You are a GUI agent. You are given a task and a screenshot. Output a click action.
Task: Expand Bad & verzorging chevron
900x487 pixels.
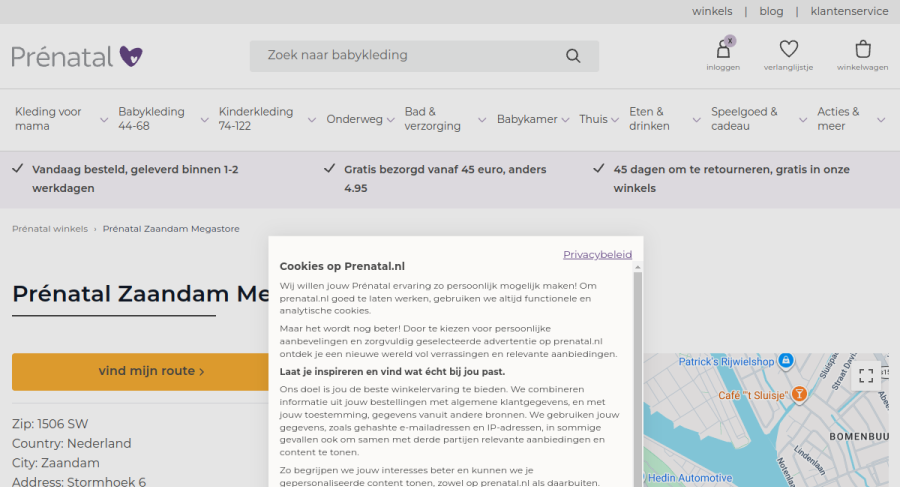coord(482,120)
